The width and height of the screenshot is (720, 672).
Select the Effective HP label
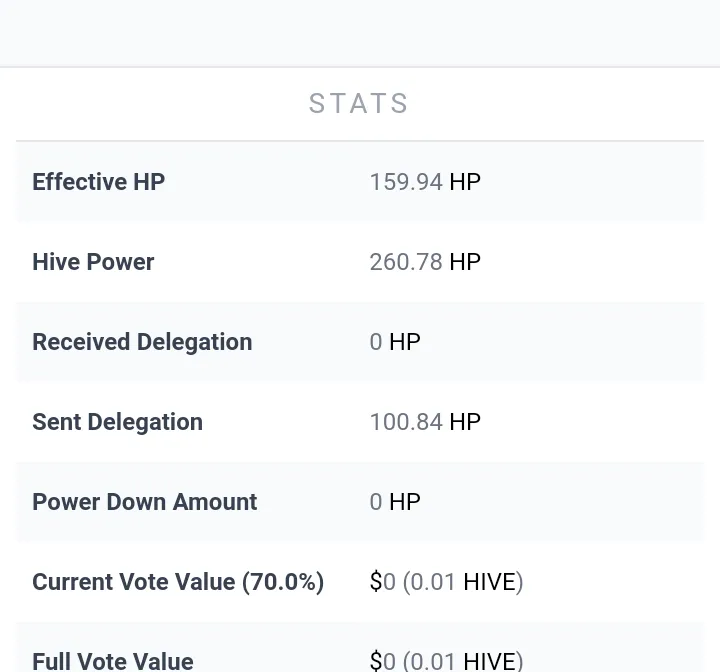click(x=99, y=182)
